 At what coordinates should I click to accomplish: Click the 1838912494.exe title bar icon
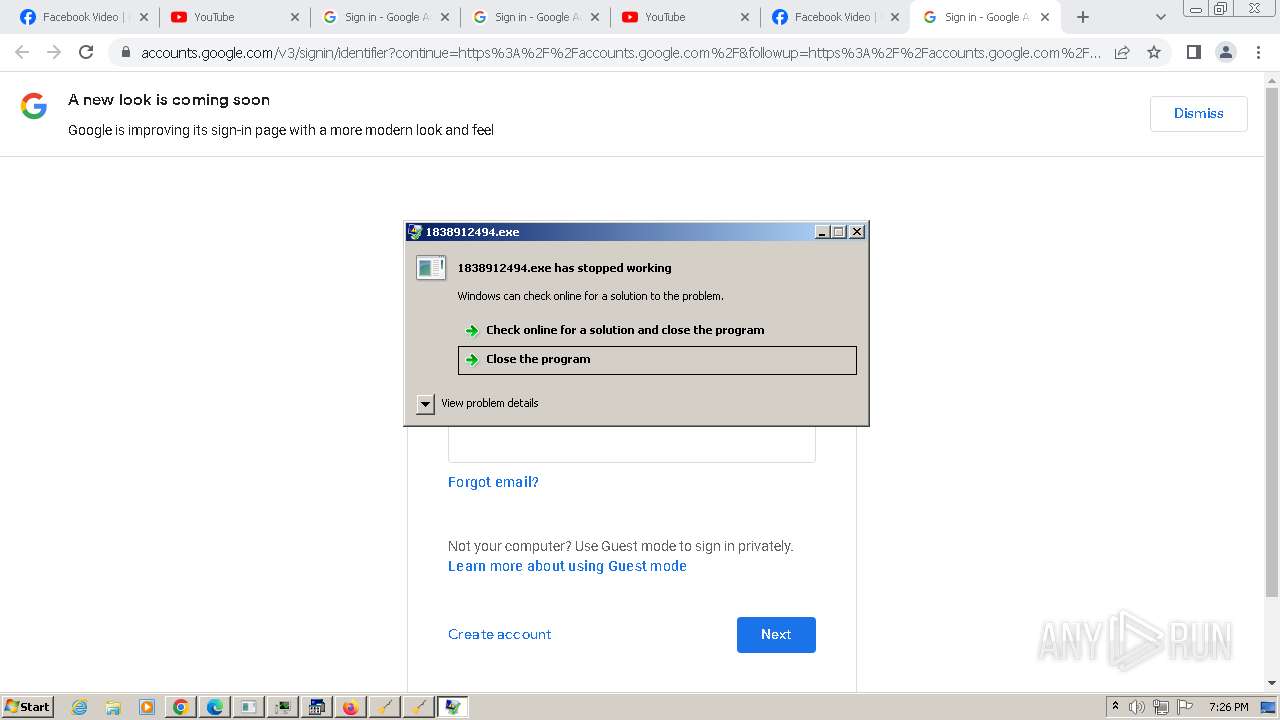click(415, 232)
